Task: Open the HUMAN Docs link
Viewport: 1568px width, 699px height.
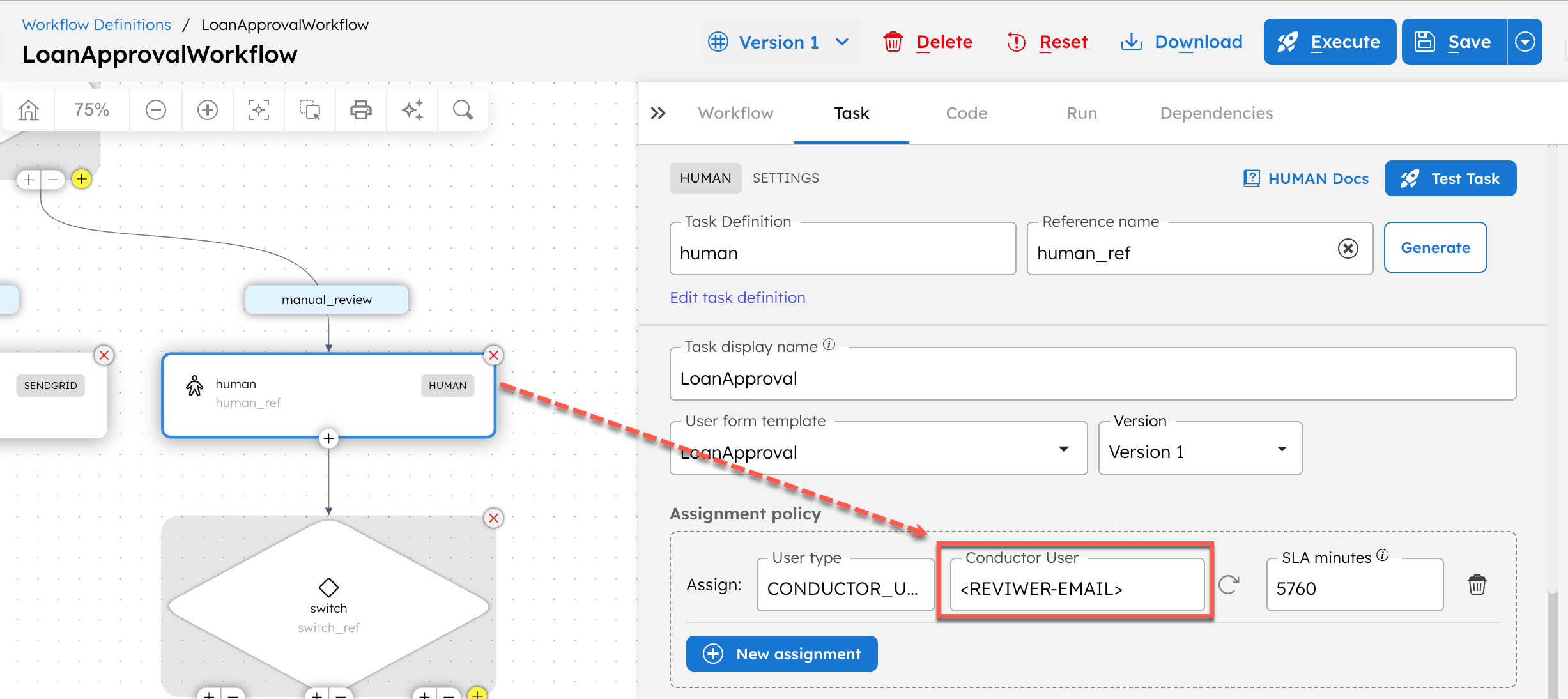Action: (1305, 178)
